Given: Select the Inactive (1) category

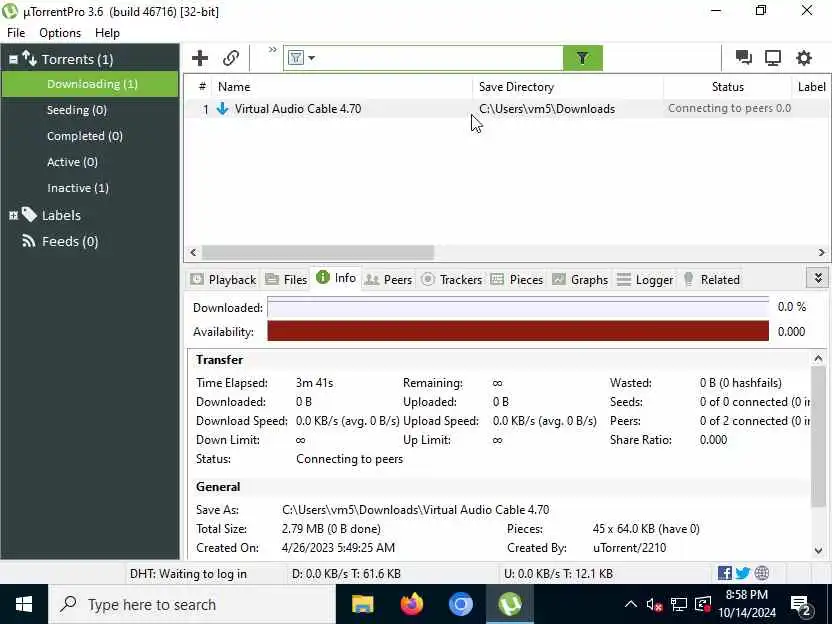Looking at the screenshot, I should 78,188.
